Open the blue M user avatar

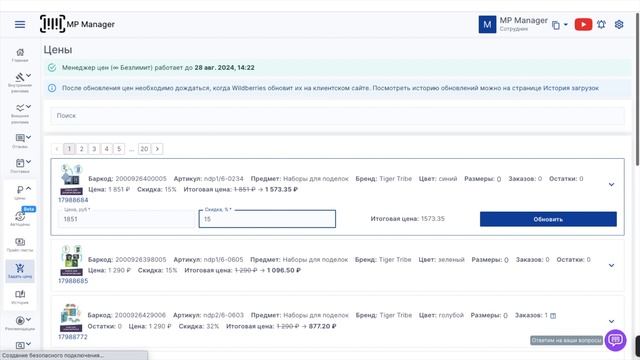coord(487,24)
